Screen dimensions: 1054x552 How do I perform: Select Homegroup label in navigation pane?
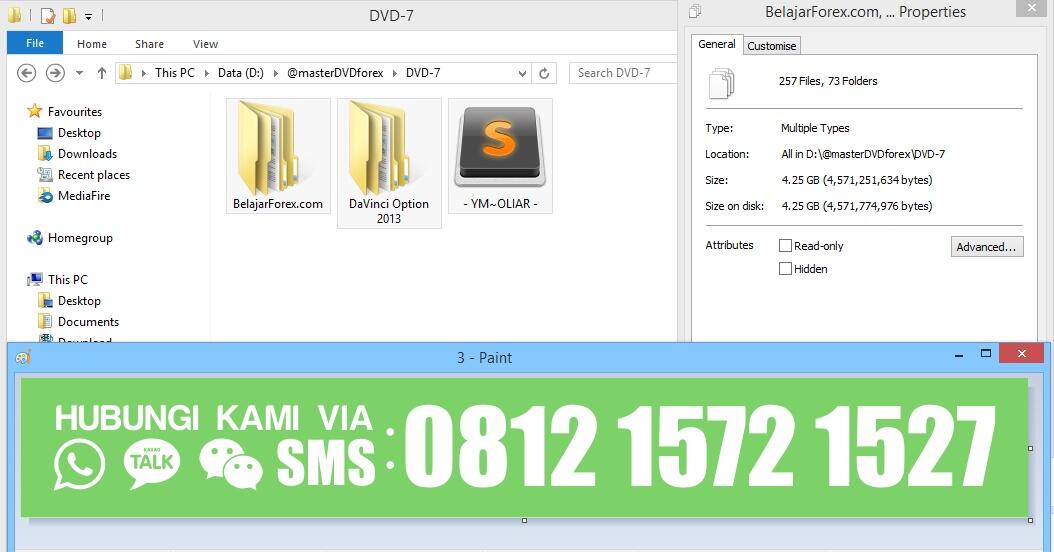tap(80, 238)
